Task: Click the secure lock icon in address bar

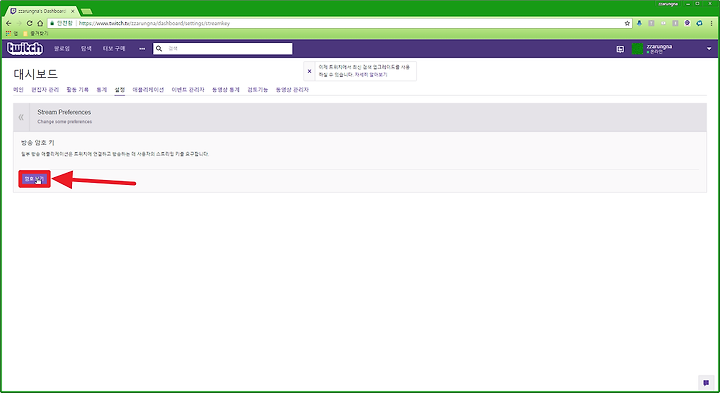Action: tap(52, 23)
